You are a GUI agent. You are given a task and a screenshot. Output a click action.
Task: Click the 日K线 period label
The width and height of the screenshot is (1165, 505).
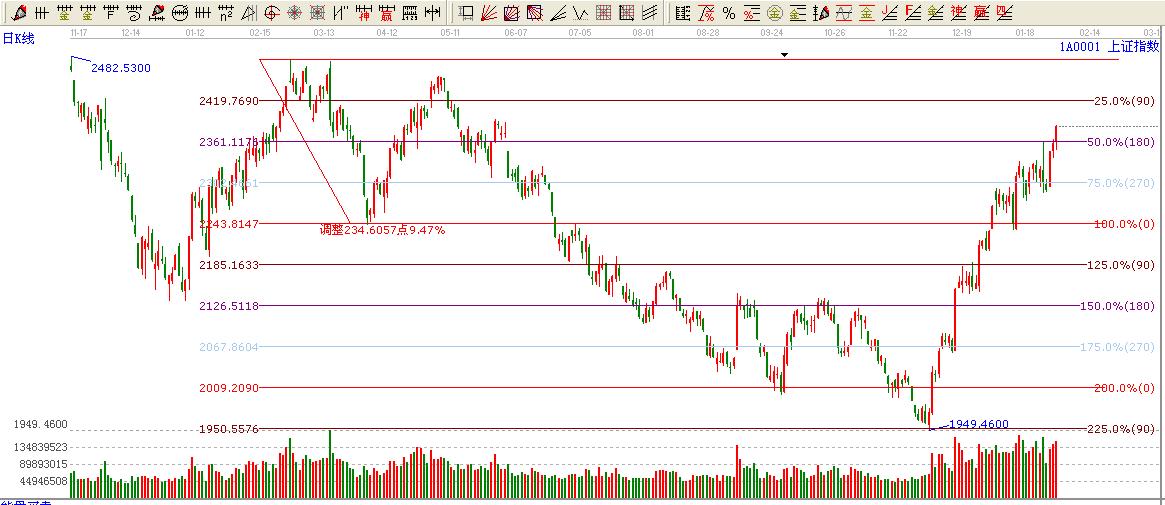tap(20, 37)
